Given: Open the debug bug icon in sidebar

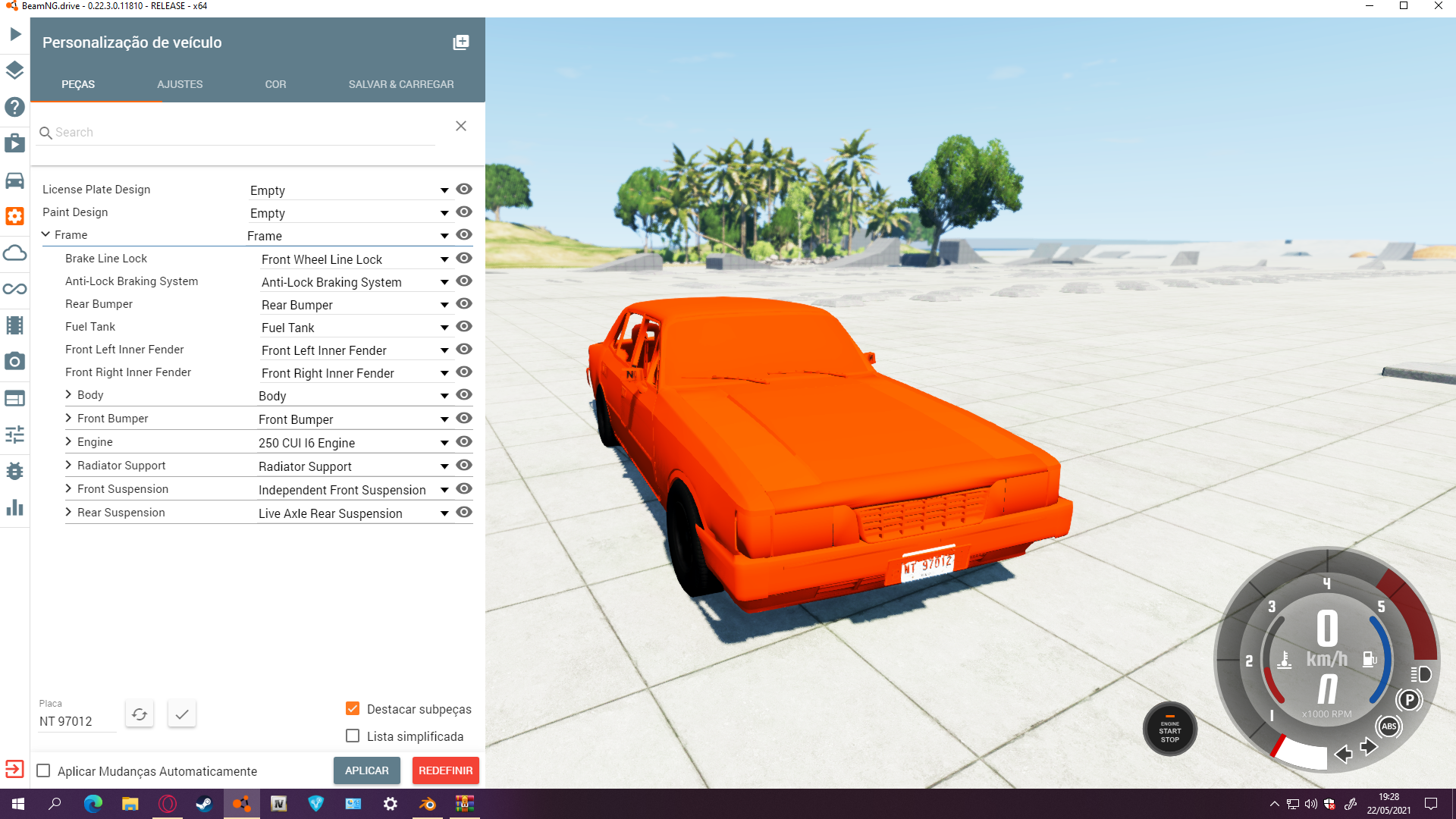Looking at the screenshot, I should tap(14, 471).
